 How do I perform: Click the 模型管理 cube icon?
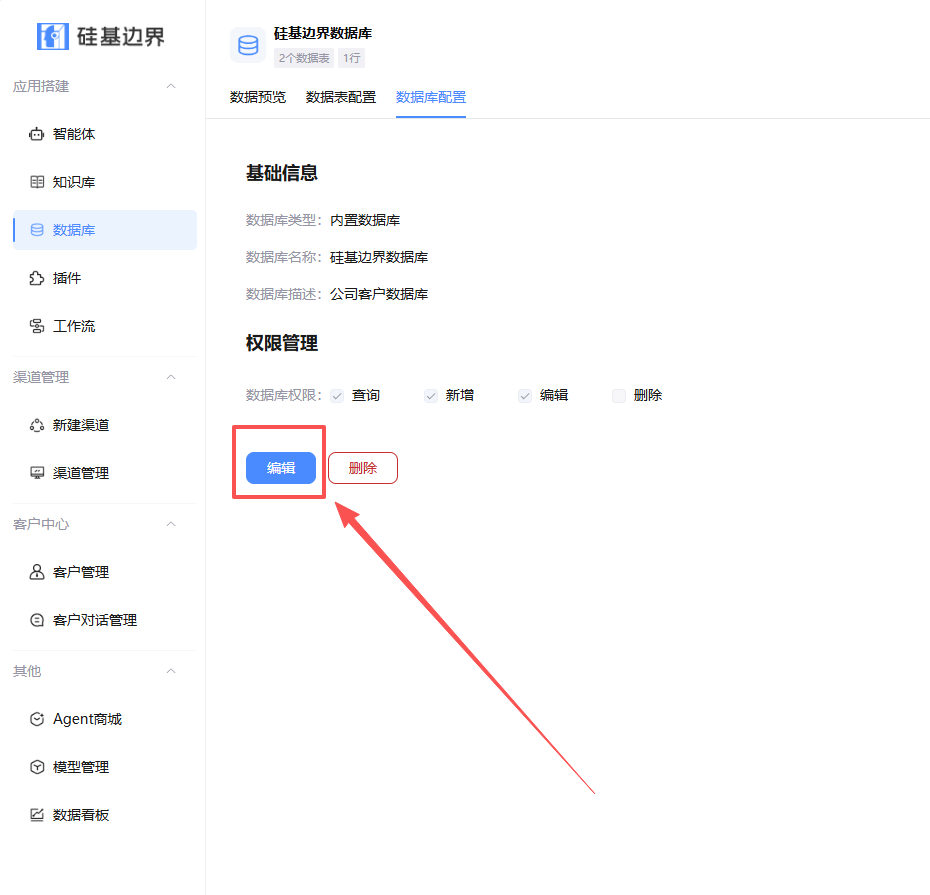(37, 767)
